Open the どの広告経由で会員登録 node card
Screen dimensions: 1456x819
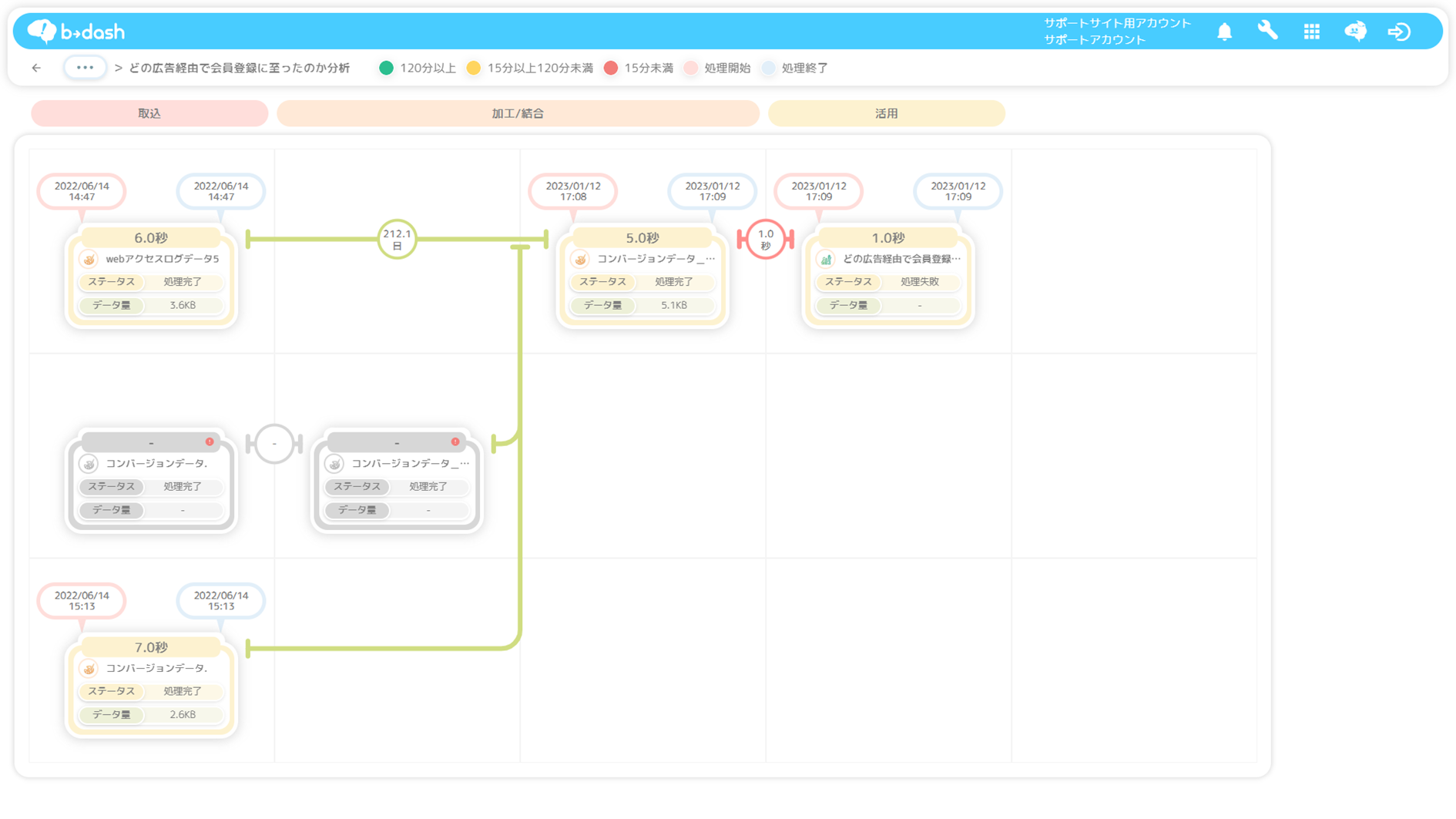(x=888, y=277)
